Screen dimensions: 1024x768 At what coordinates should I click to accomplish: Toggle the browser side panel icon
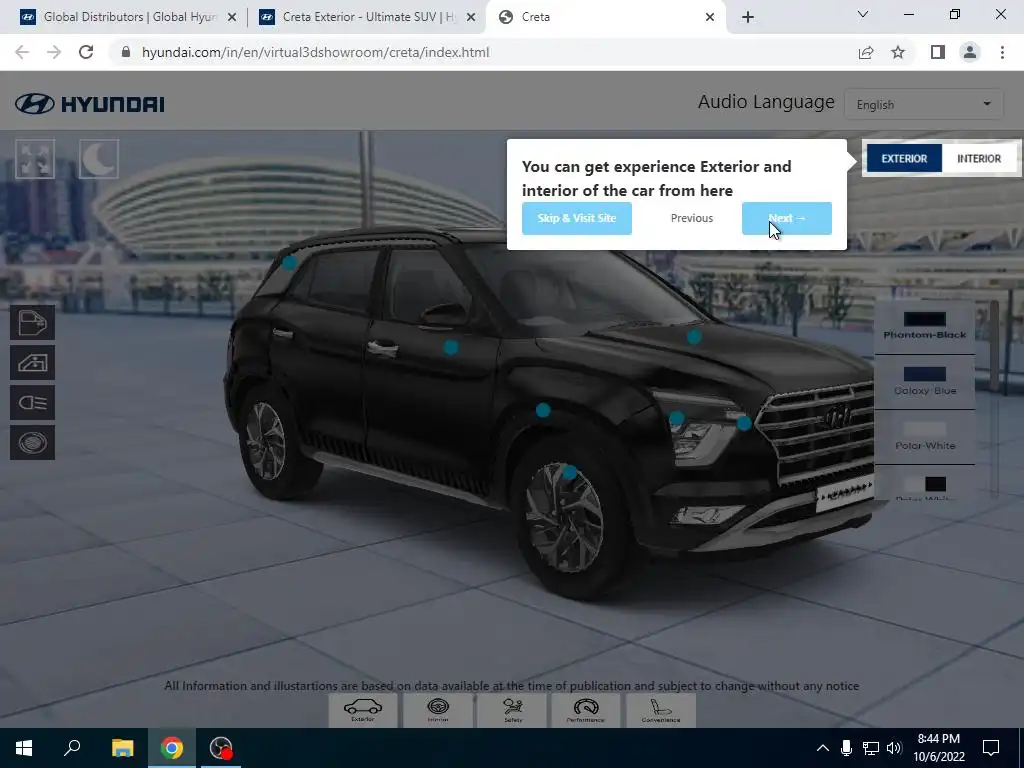tap(938, 52)
